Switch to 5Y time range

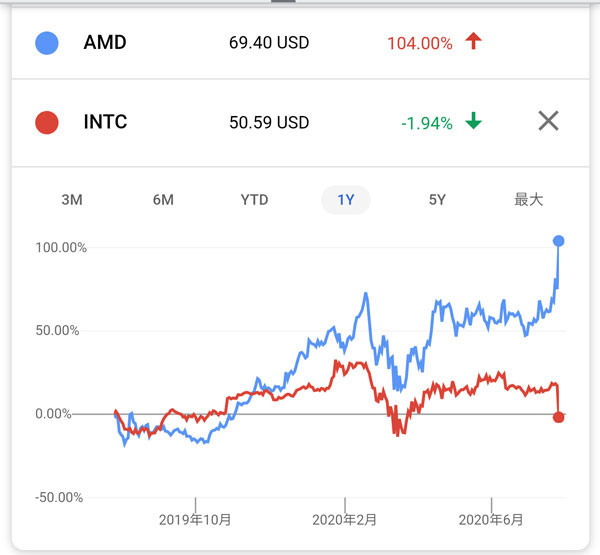tap(437, 199)
